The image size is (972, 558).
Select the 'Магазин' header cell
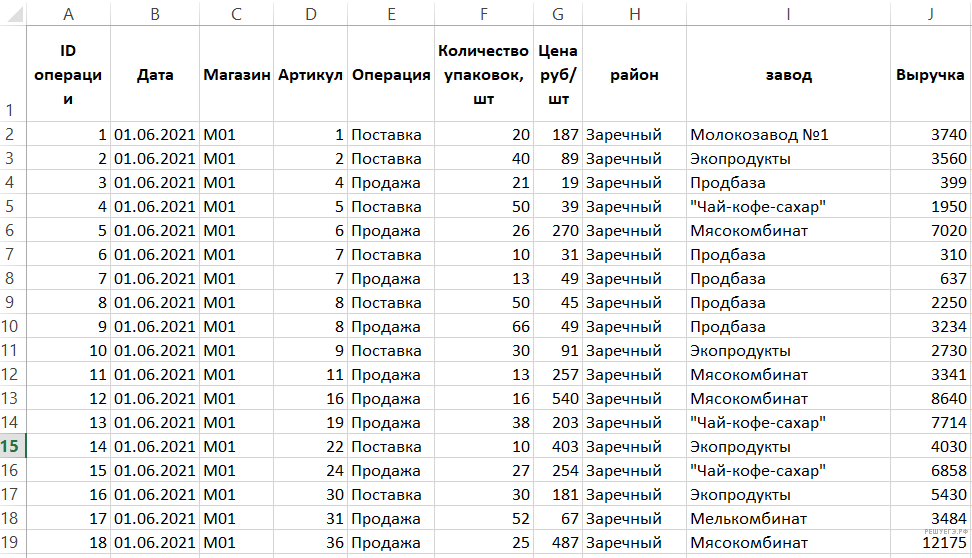pos(236,75)
